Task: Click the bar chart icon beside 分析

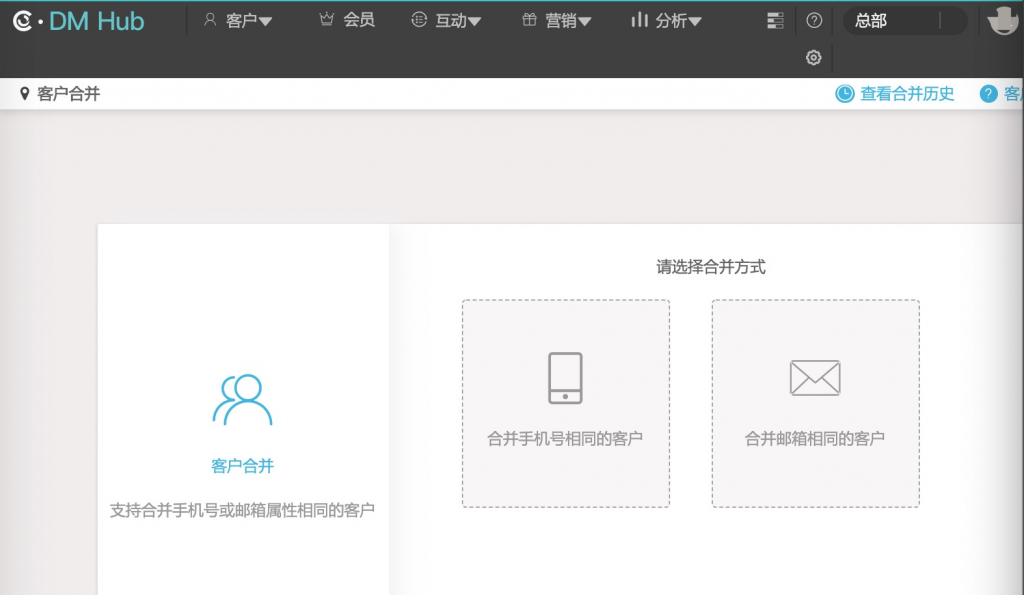Action: 639,20
